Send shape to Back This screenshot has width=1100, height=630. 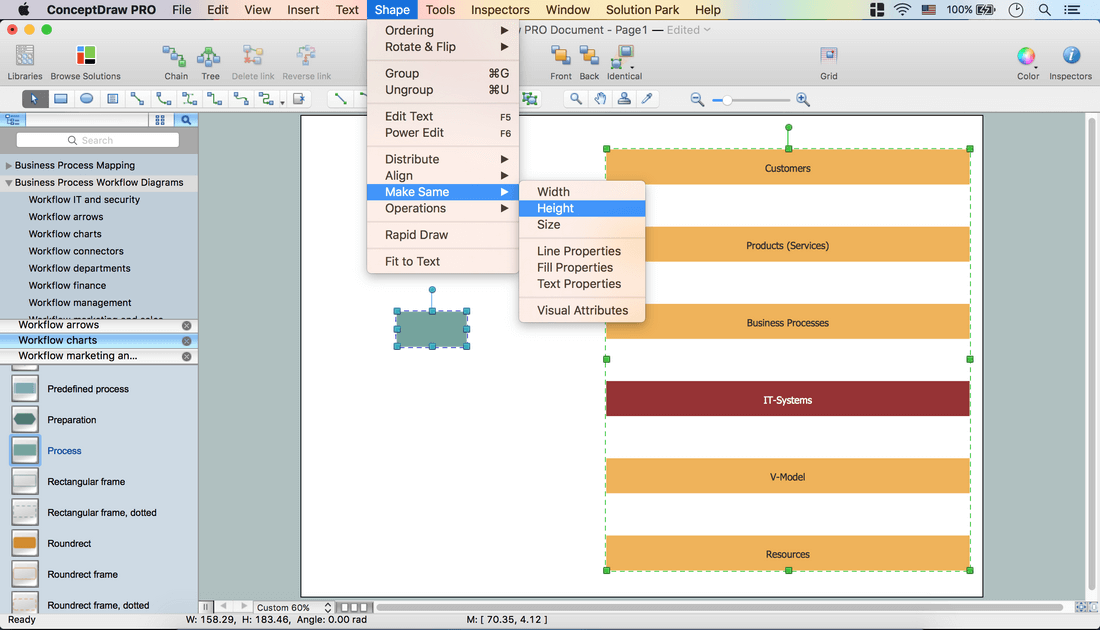590,61
